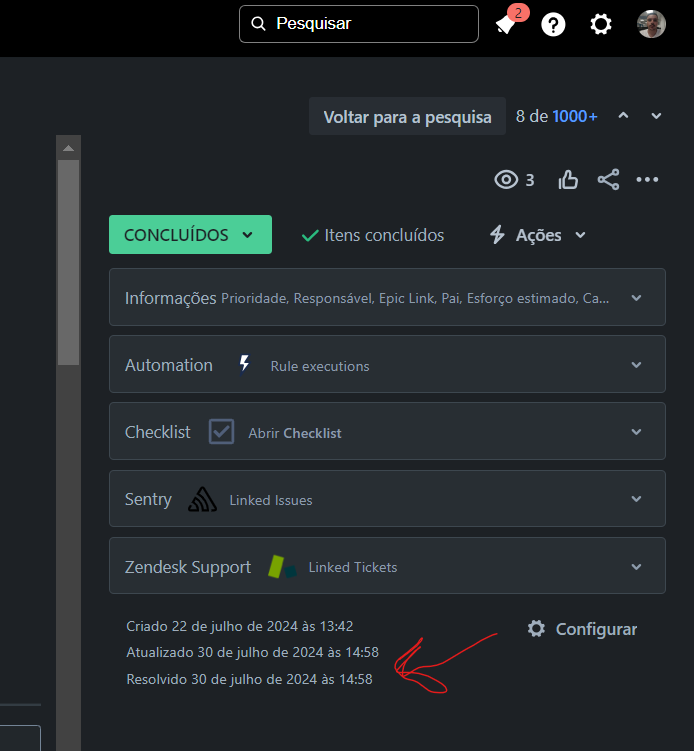Expand the Automation Rule executions panel

[x=387, y=364]
